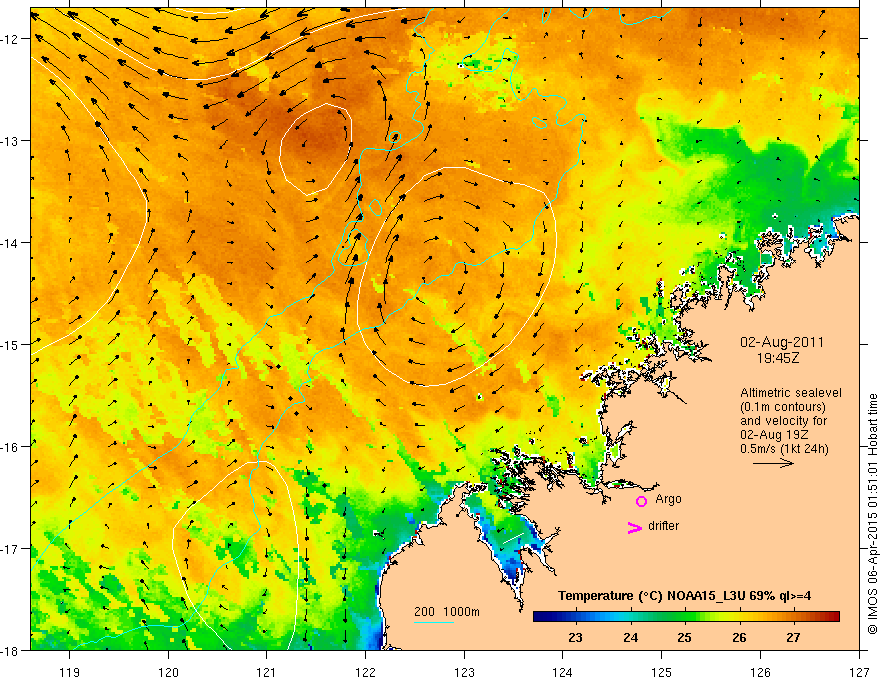Click the latitude label -14
Image resolution: width=880 pixels, height=680 pixels.
[10, 243]
